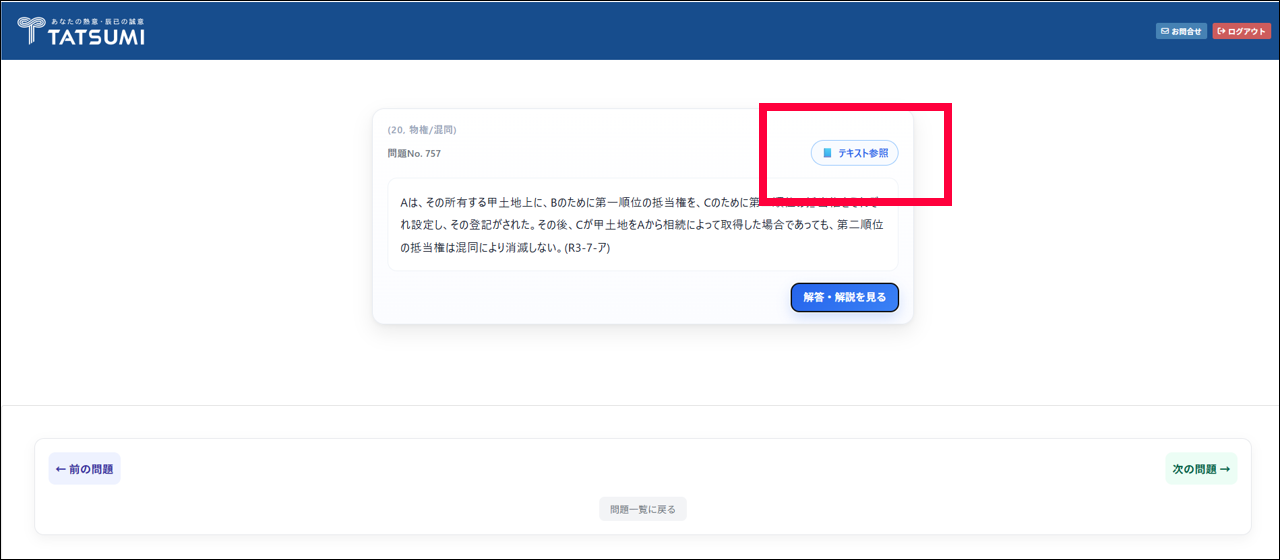Click the 問題No. 757 label
Image resolution: width=1280 pixels, height=560 pixels.
[414, 153]
